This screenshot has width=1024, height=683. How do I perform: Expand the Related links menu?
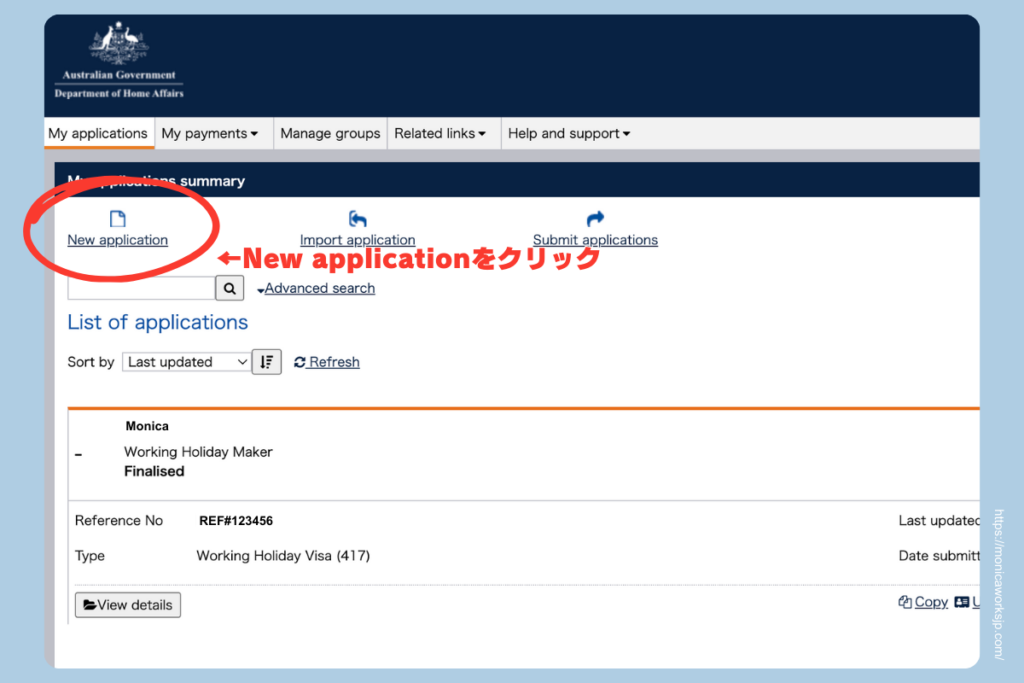coord(440,133)
